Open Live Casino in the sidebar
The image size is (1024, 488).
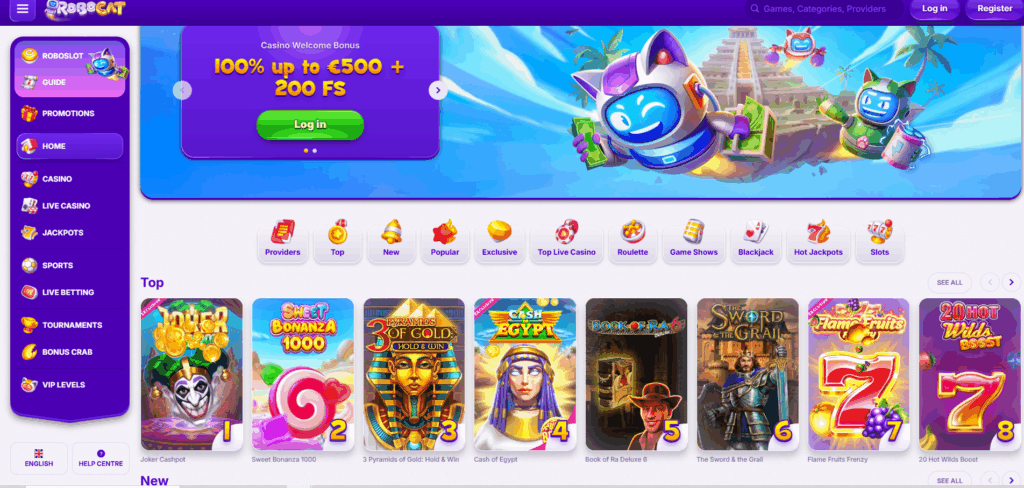pos(67,206)
